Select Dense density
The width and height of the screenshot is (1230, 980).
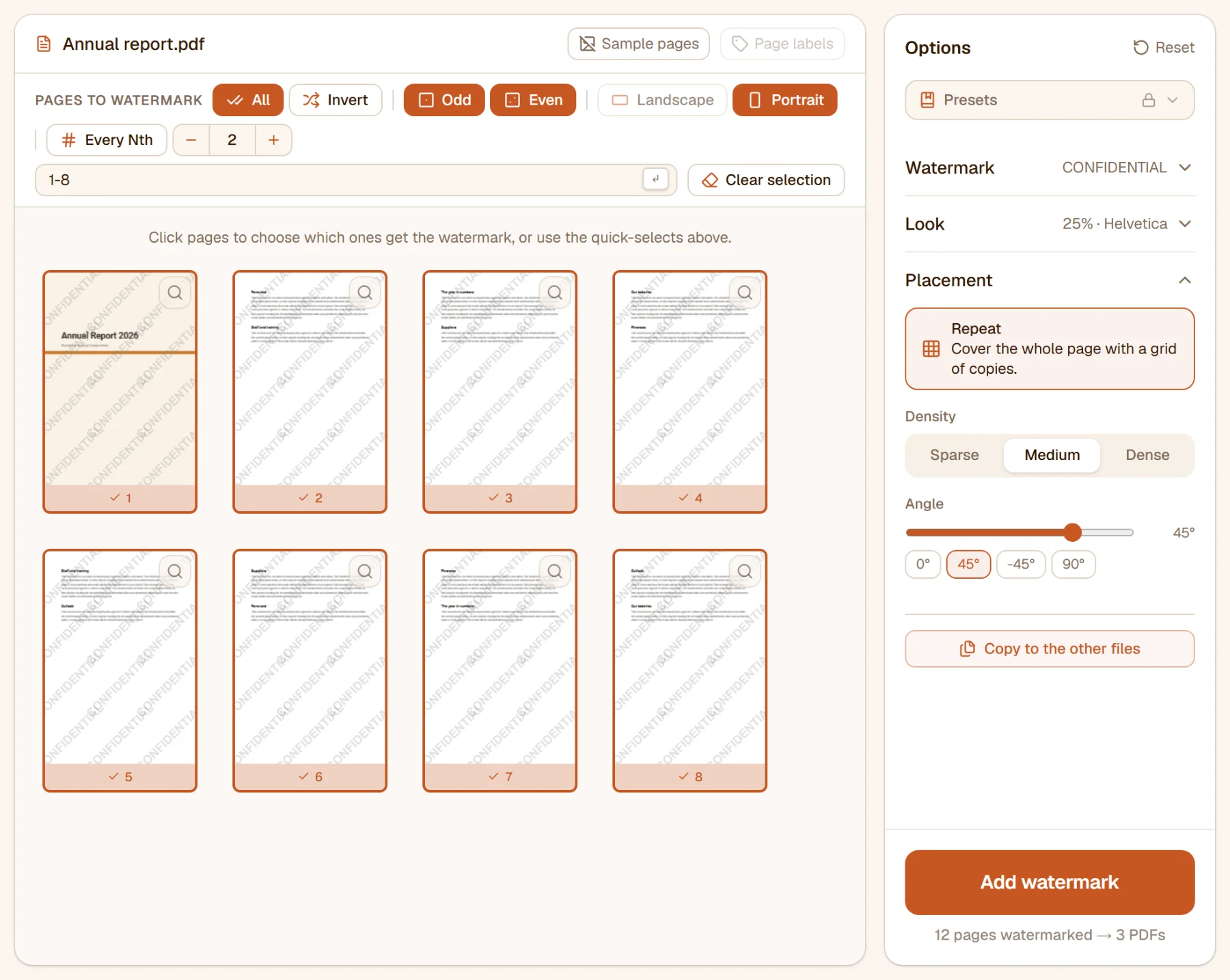tap(1147, 455)
